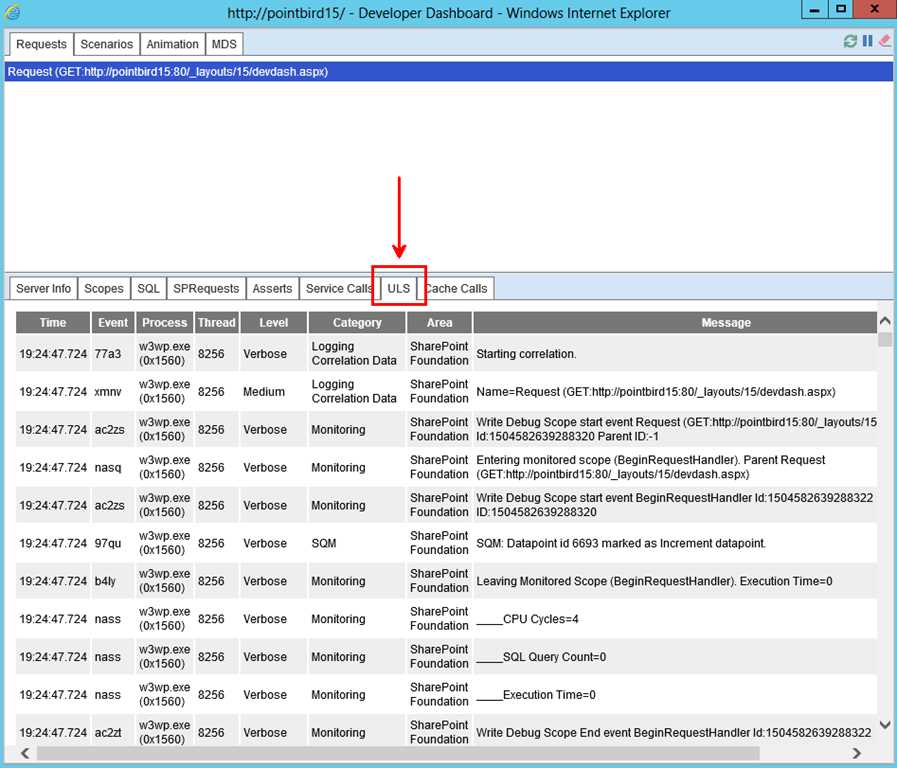Click the horizontal scrollbar left arrow
This screenshot has height=768, width=897.
coord(25,753)
